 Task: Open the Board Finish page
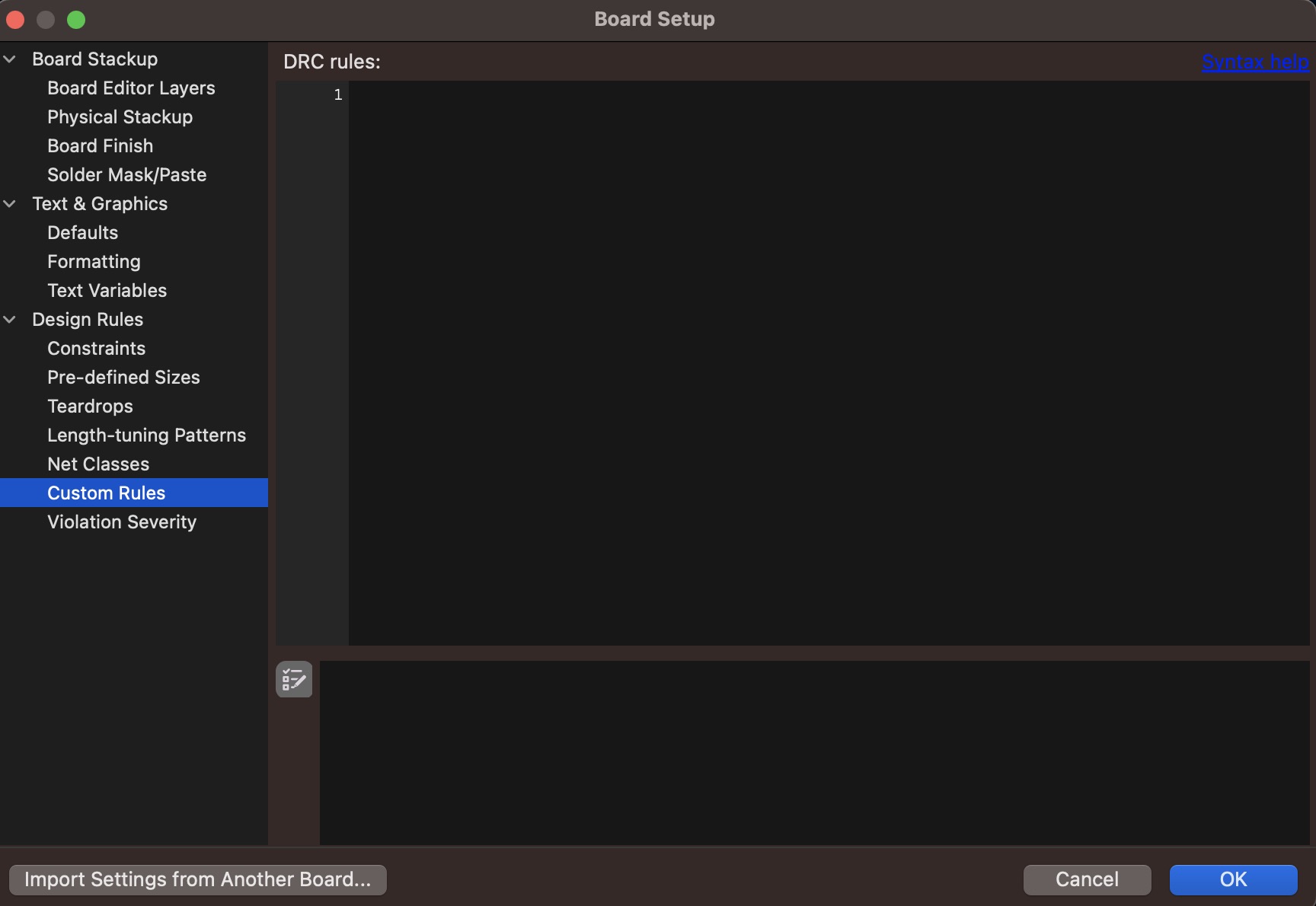click(100, 145)
